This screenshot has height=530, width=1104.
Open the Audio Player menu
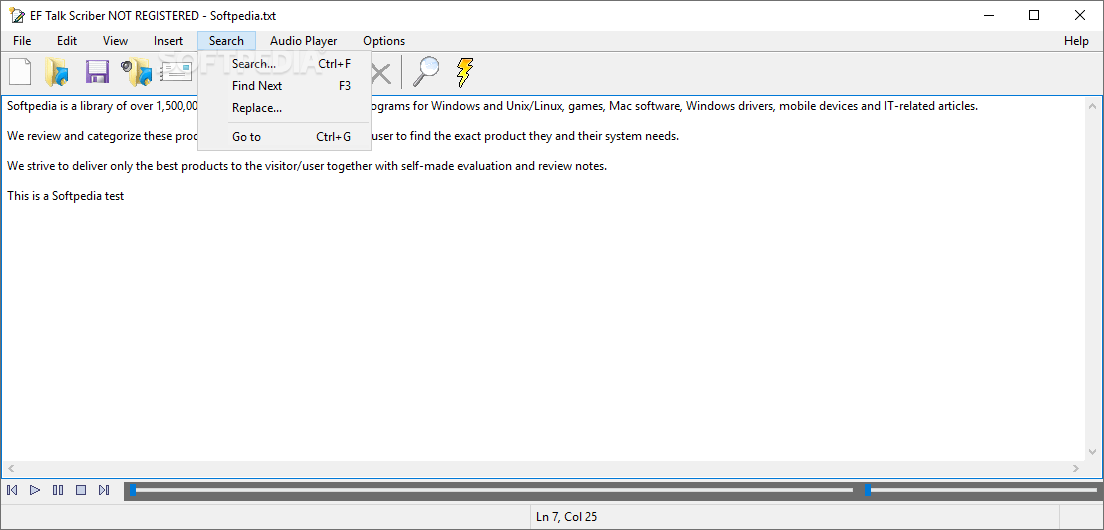click(303, 41)
